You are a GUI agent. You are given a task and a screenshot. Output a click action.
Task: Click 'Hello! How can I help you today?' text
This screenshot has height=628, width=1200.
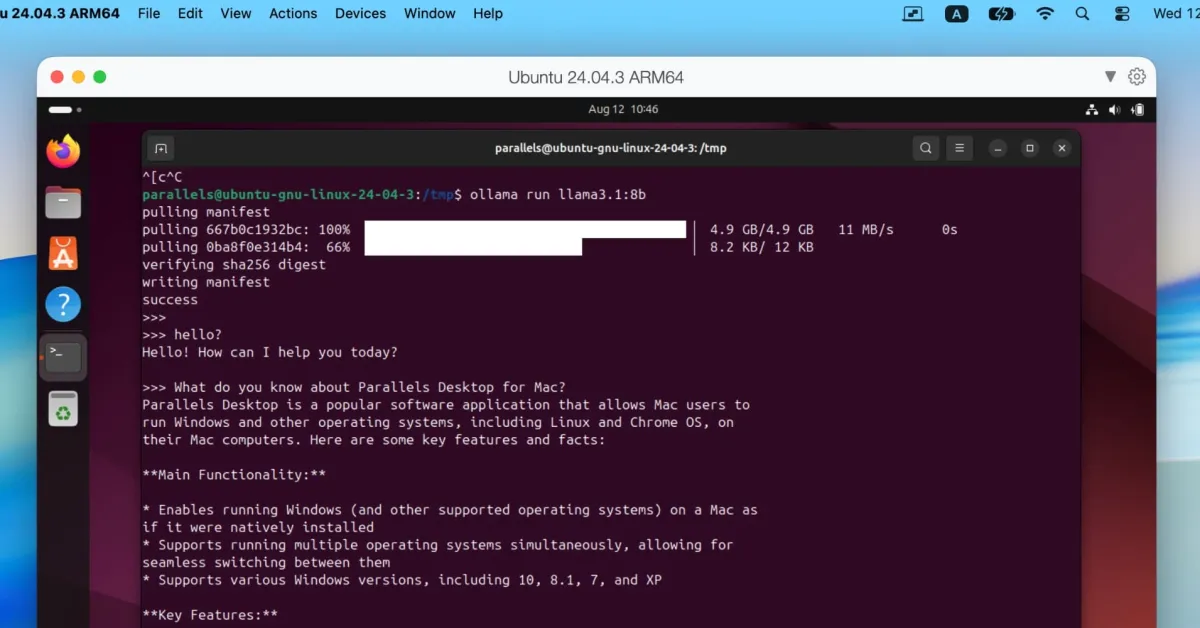[270, 352]
